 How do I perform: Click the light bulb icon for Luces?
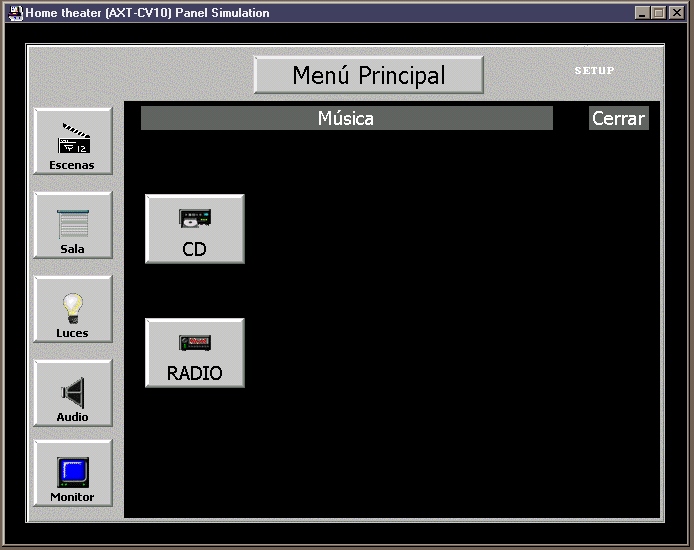[72, 308]
